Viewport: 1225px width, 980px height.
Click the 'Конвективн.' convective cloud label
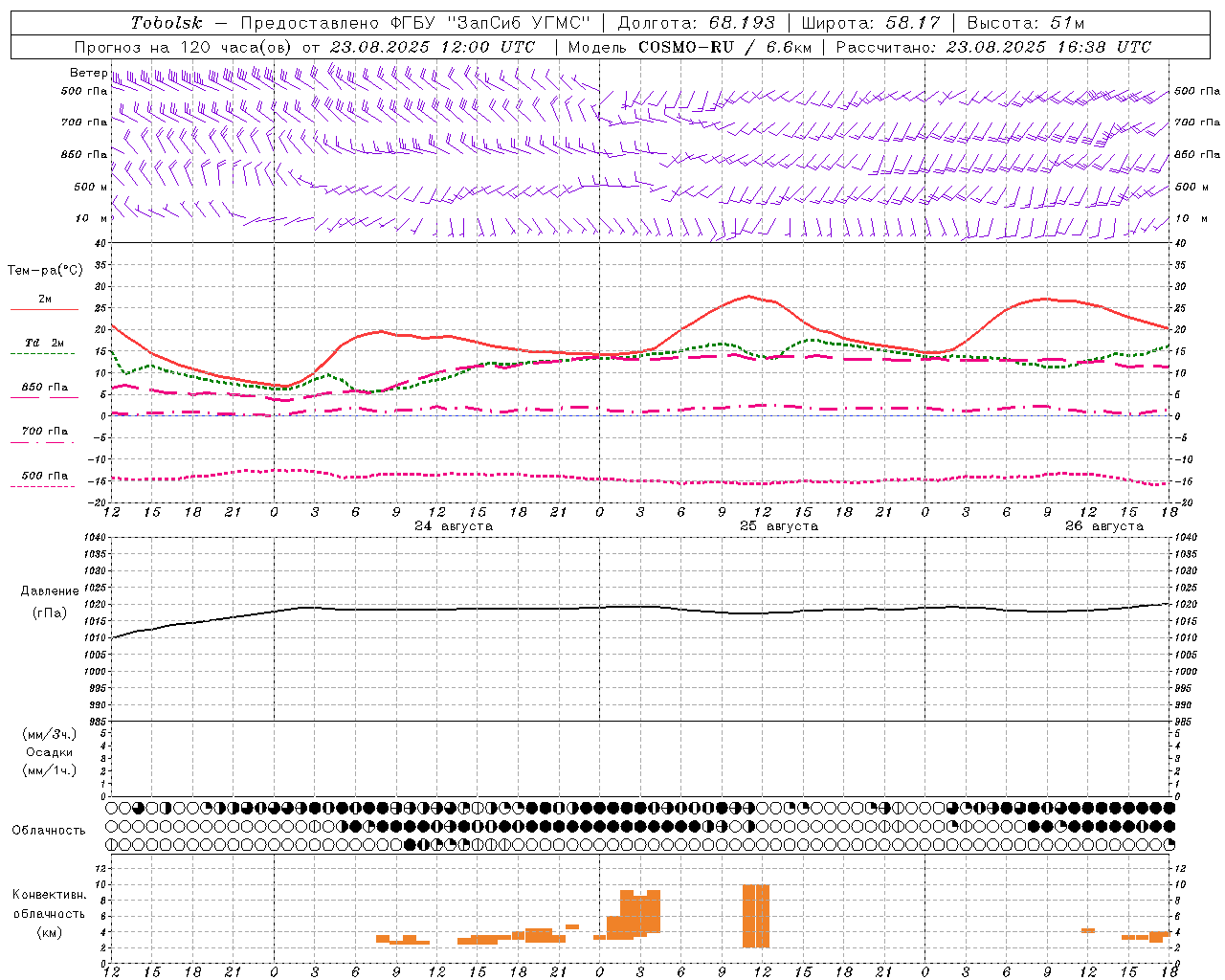[49, 895]
